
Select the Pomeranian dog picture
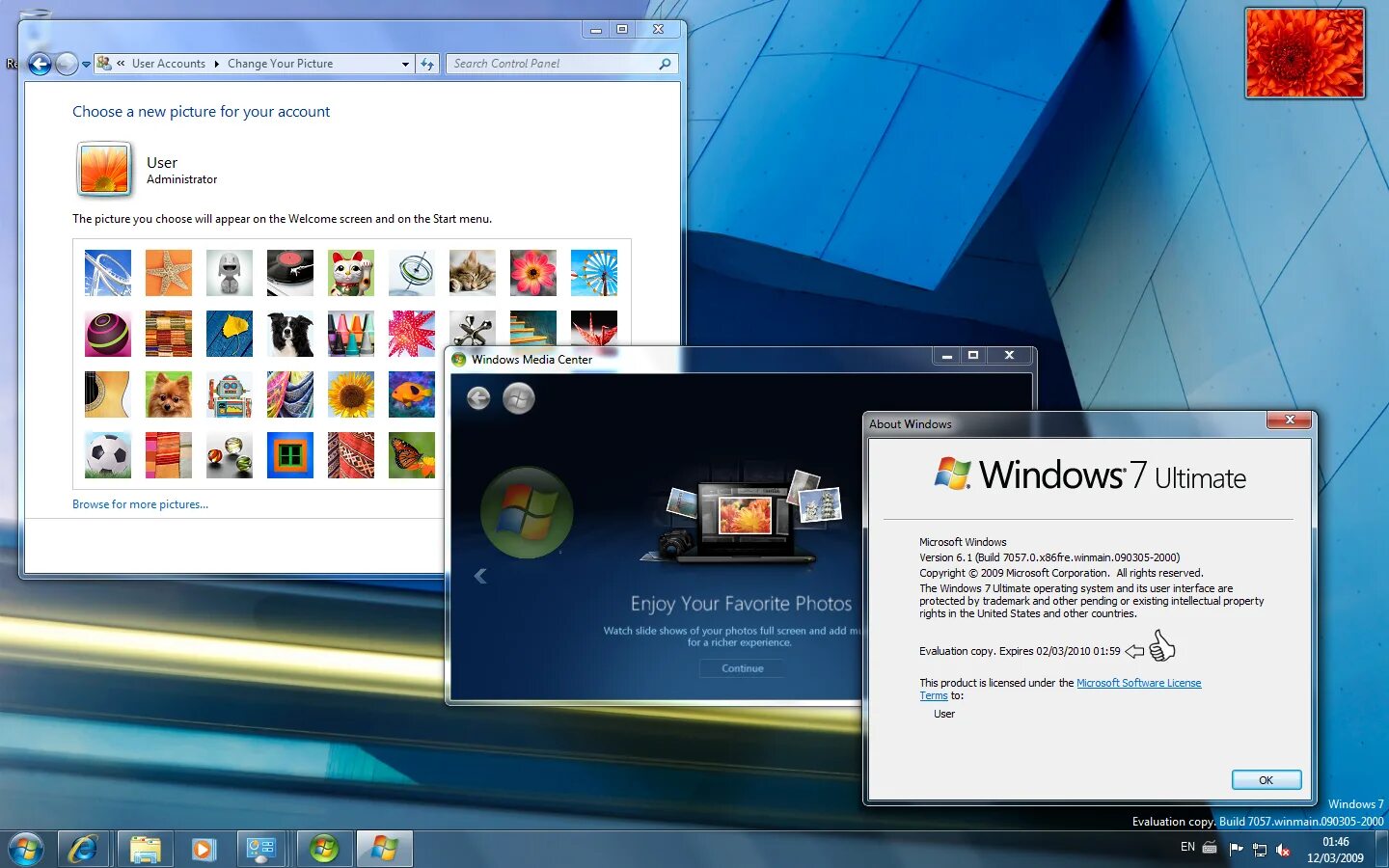[x=168, y=394]
